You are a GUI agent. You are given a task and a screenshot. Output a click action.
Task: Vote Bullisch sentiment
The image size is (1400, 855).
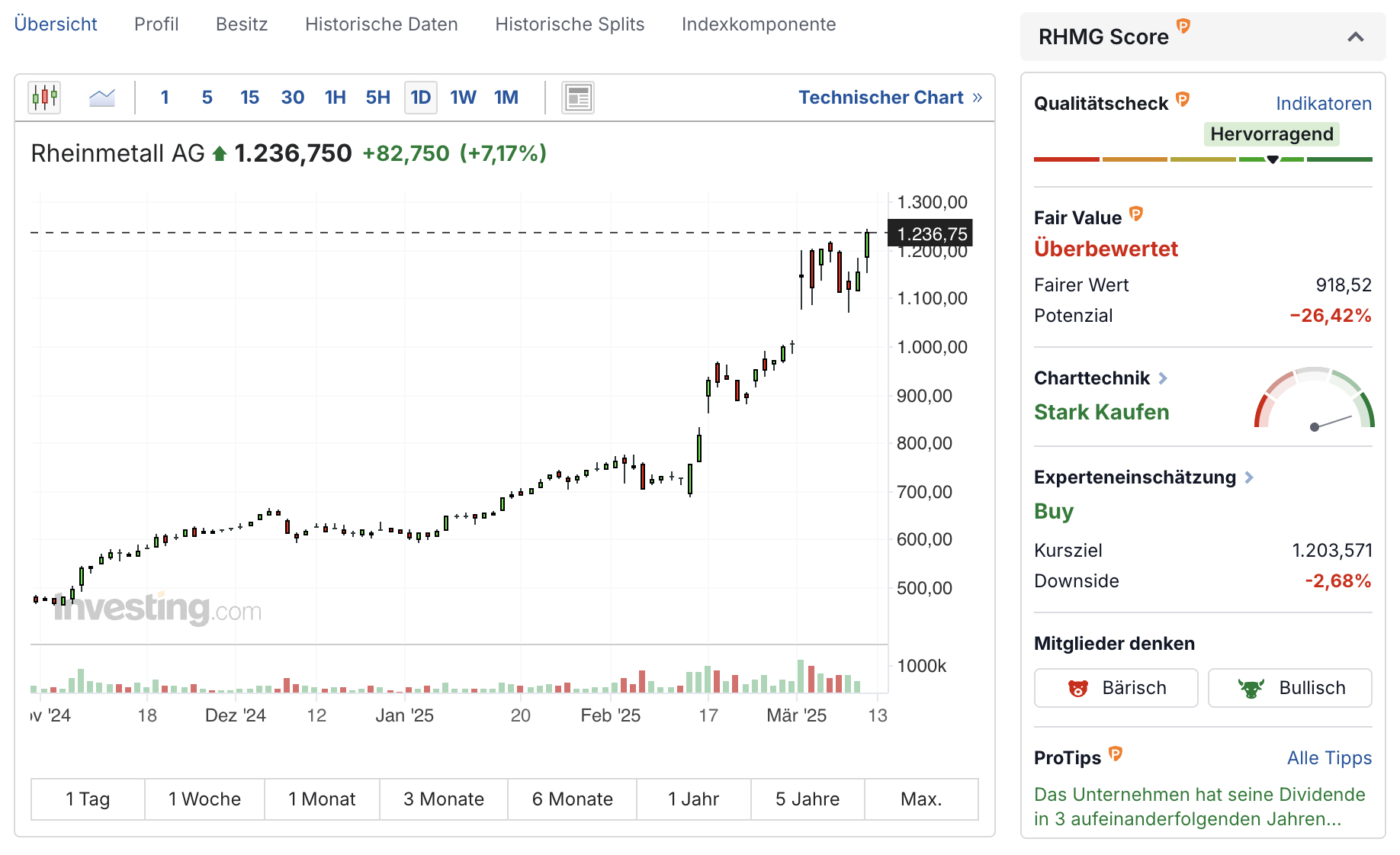[1289, 688]
